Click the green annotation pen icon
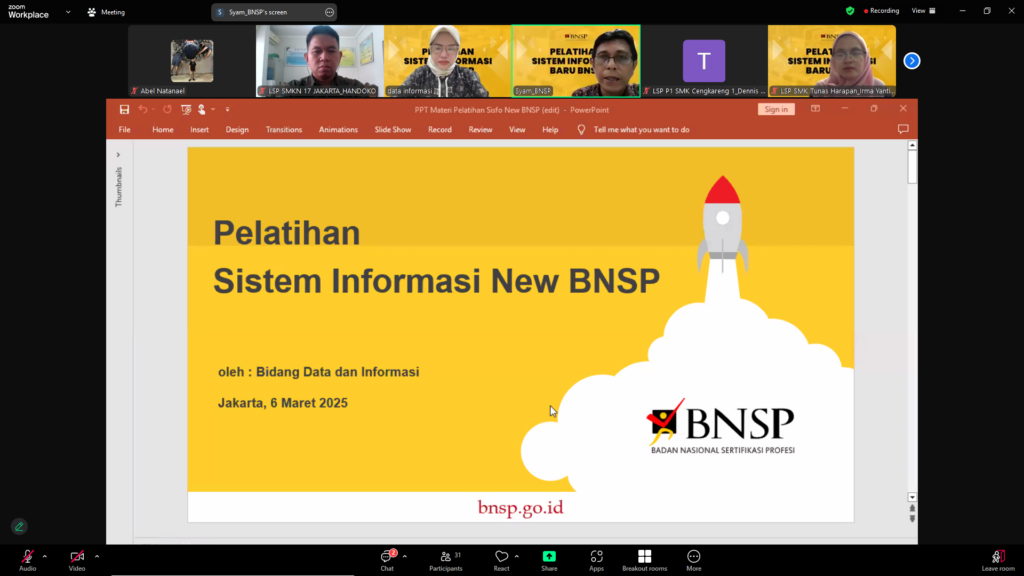Viewport: 1024px width, 576px height. (x=19, y=526)
